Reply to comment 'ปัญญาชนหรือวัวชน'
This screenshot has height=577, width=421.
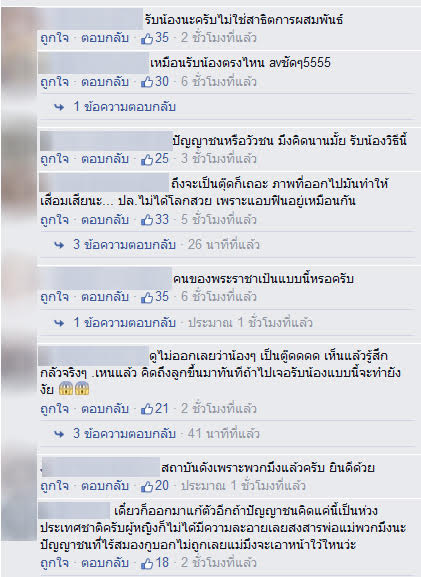tap(105, 159)
